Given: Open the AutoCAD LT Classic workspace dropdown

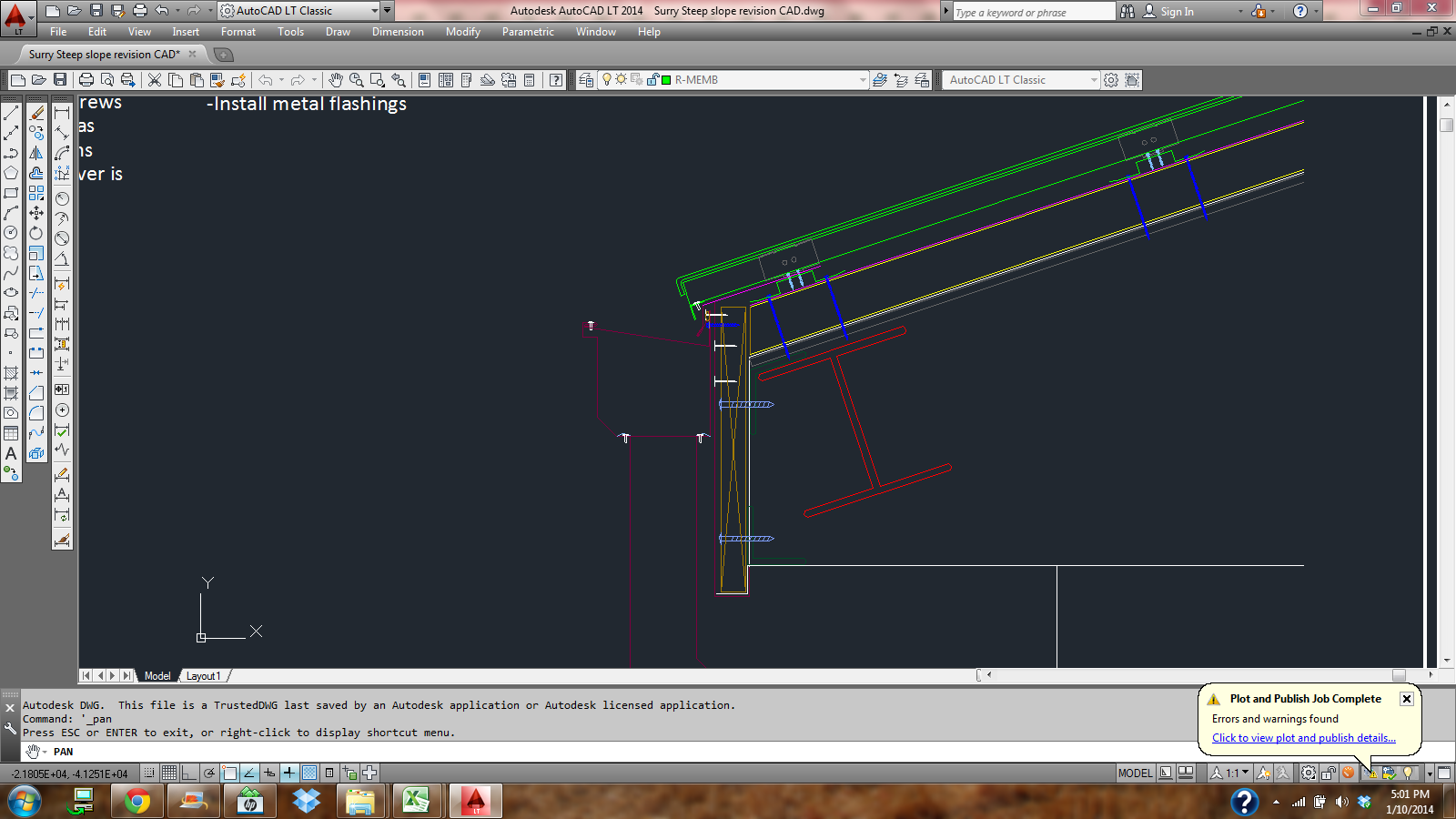Looking at the screenshot, I should tap(1094, 80).
